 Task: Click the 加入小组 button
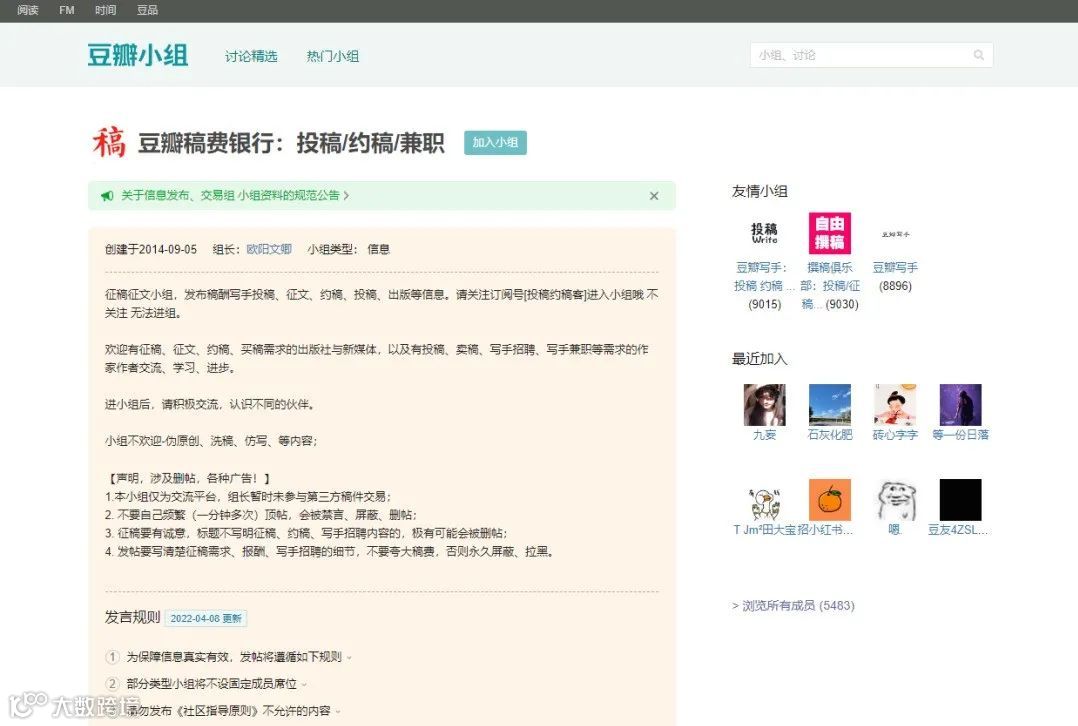(495, 142)
